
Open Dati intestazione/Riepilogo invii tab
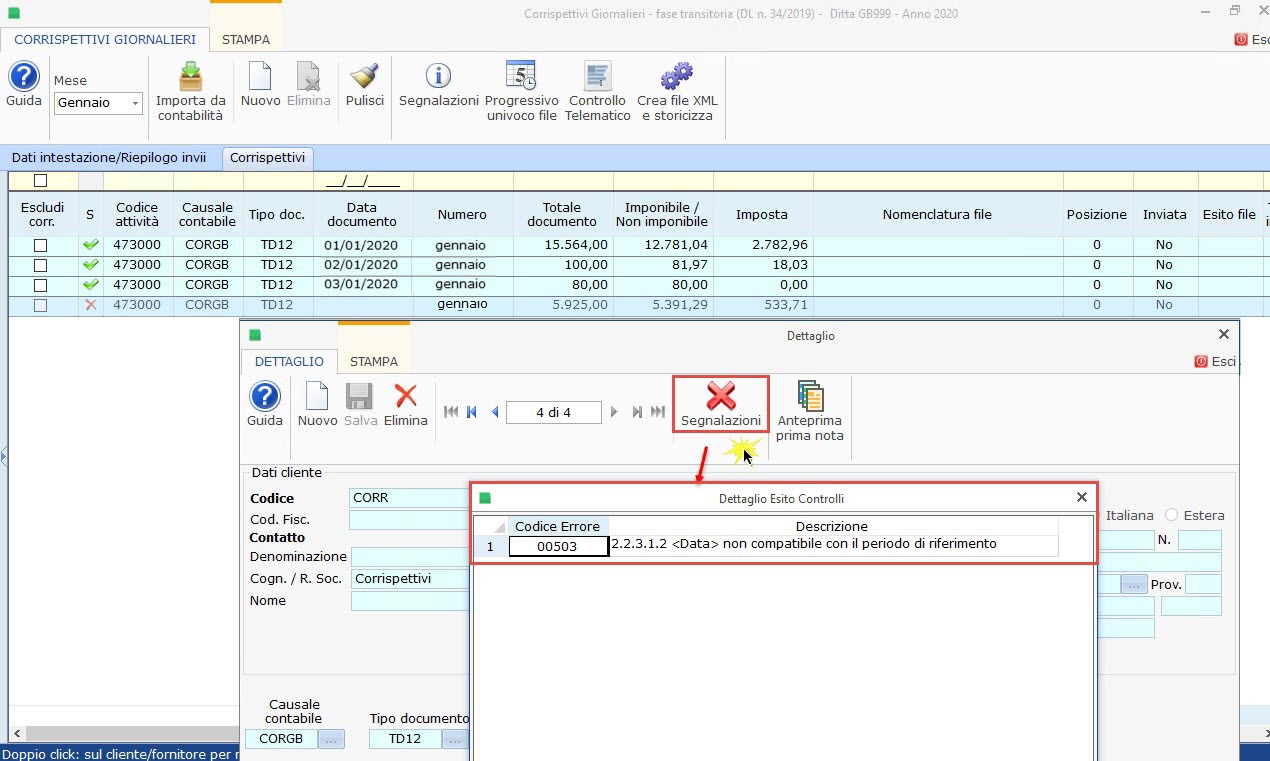(x=109, y=158)
